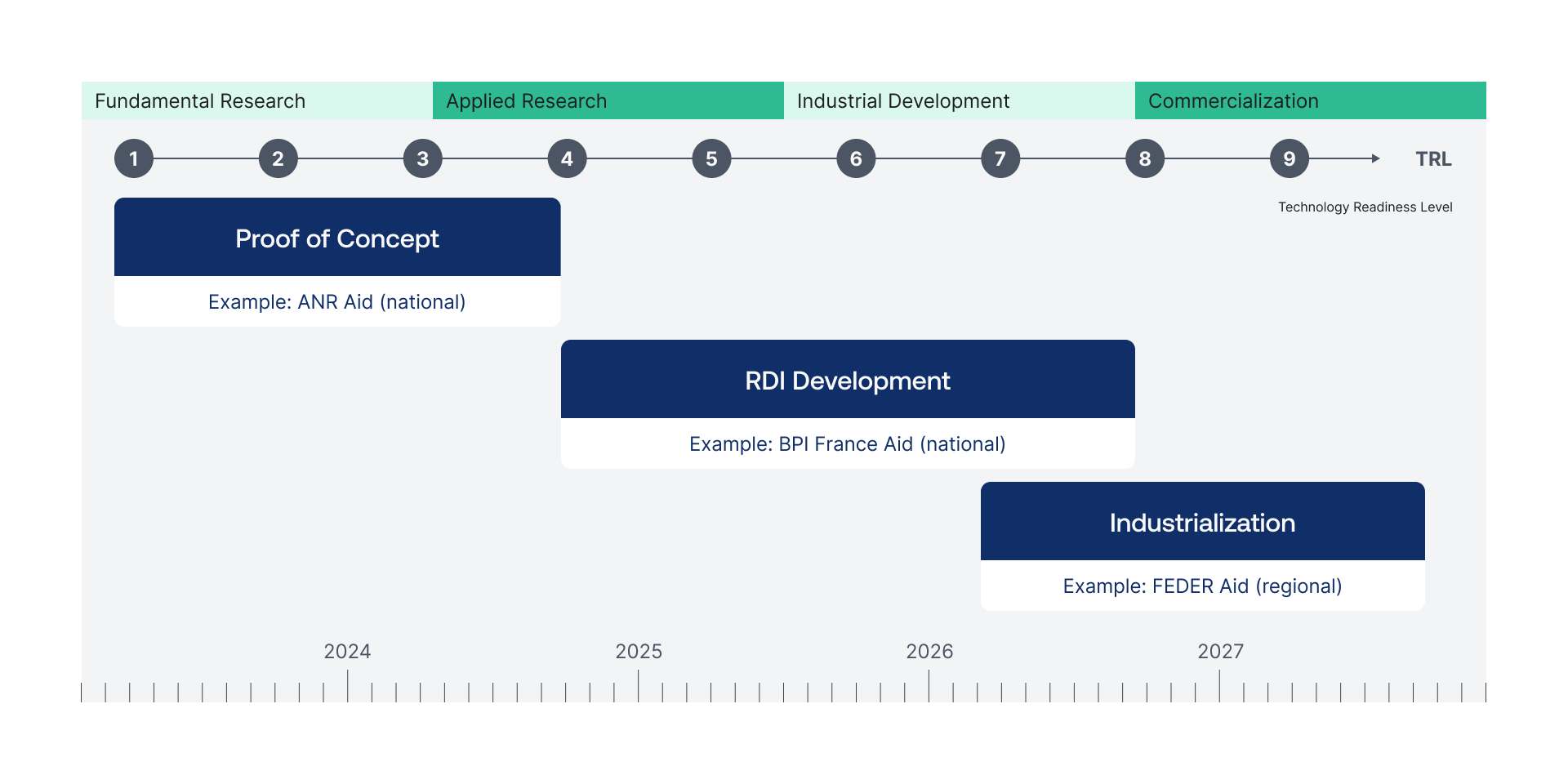This screenshot has width=1568, height=784.
Task: Click the 2027 timeline year marker
Action: [1221, 652]
